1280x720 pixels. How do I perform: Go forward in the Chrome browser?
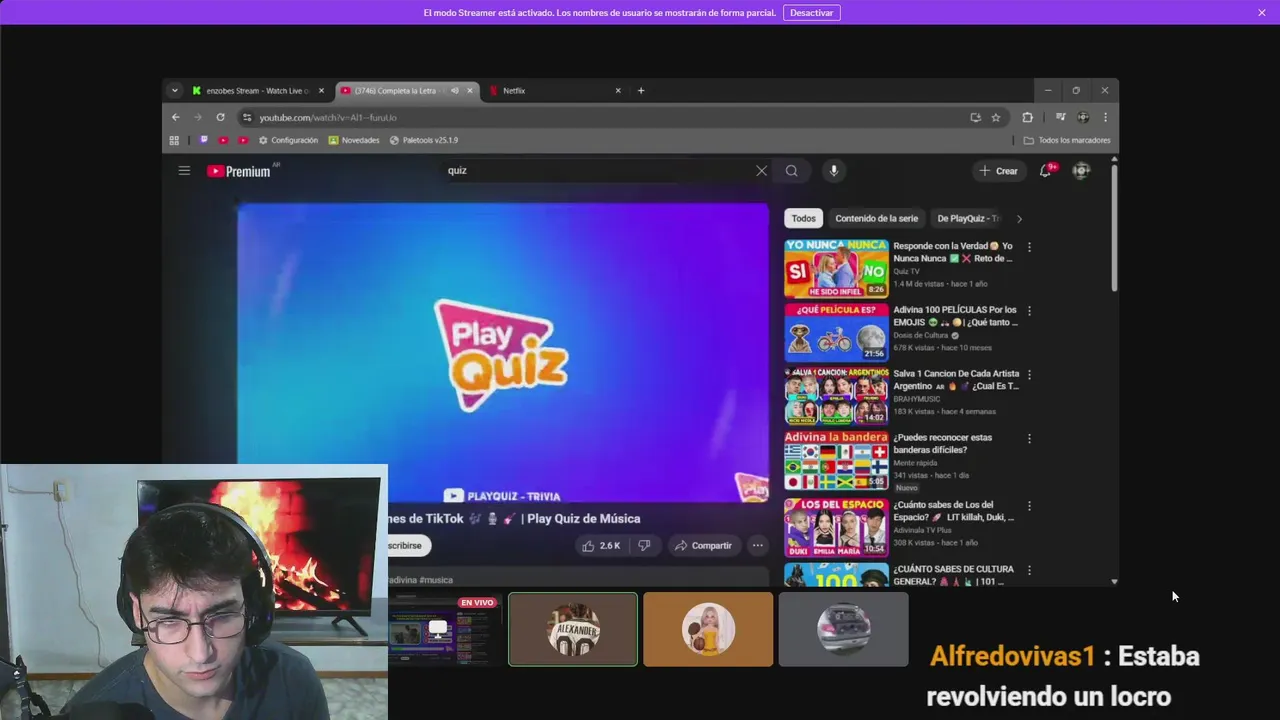tap(198, 117)
